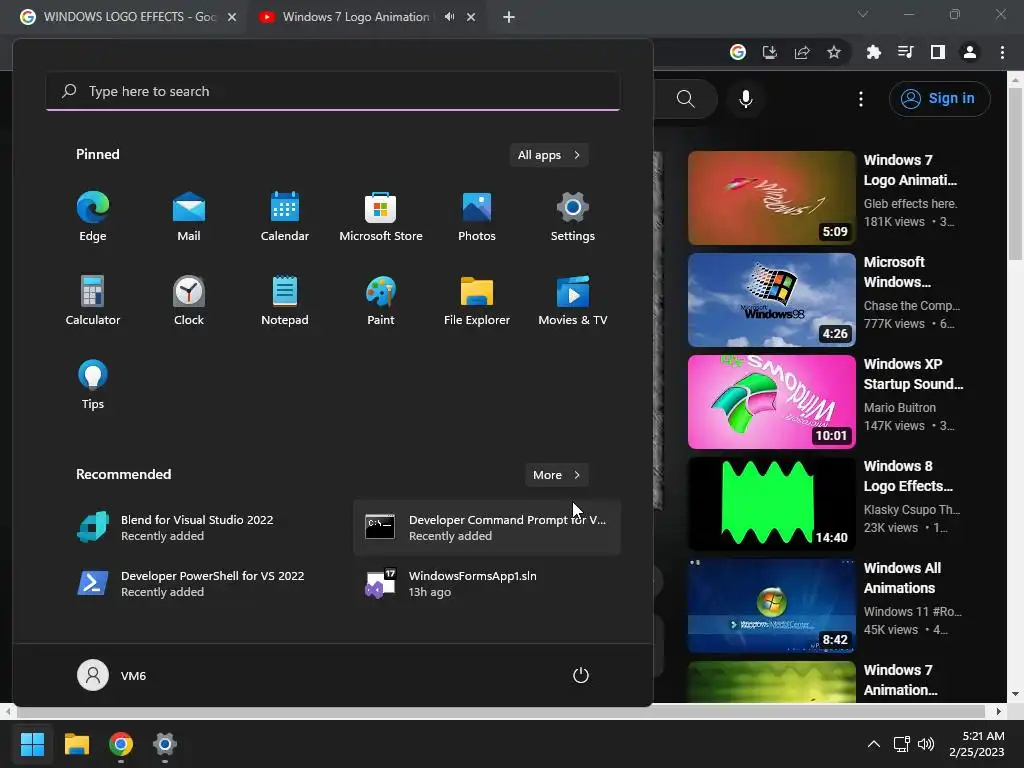
Task: Open a new Chrome tab
Action: (509, 17)
